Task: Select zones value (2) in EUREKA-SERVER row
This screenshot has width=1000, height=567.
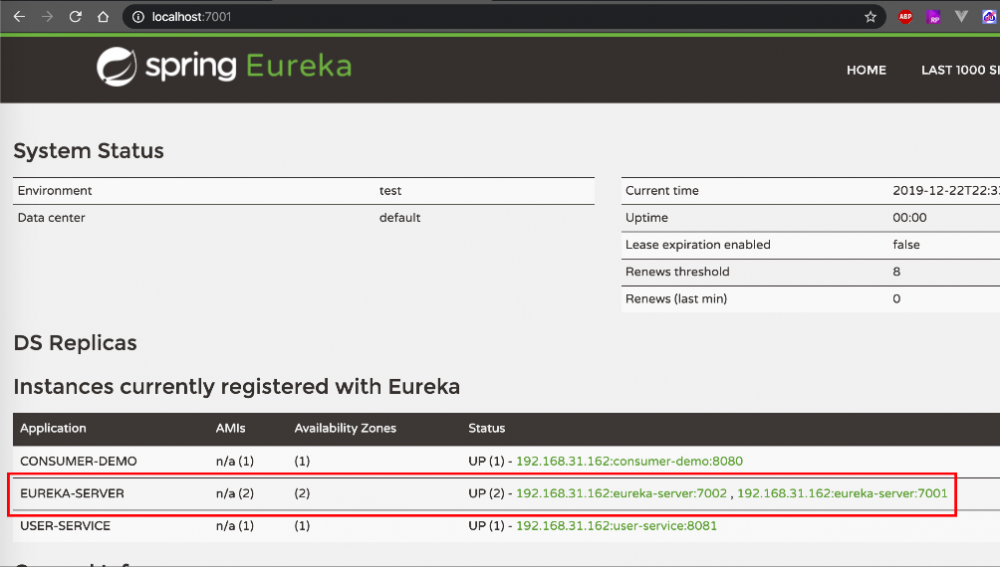Action: (302, 493)
